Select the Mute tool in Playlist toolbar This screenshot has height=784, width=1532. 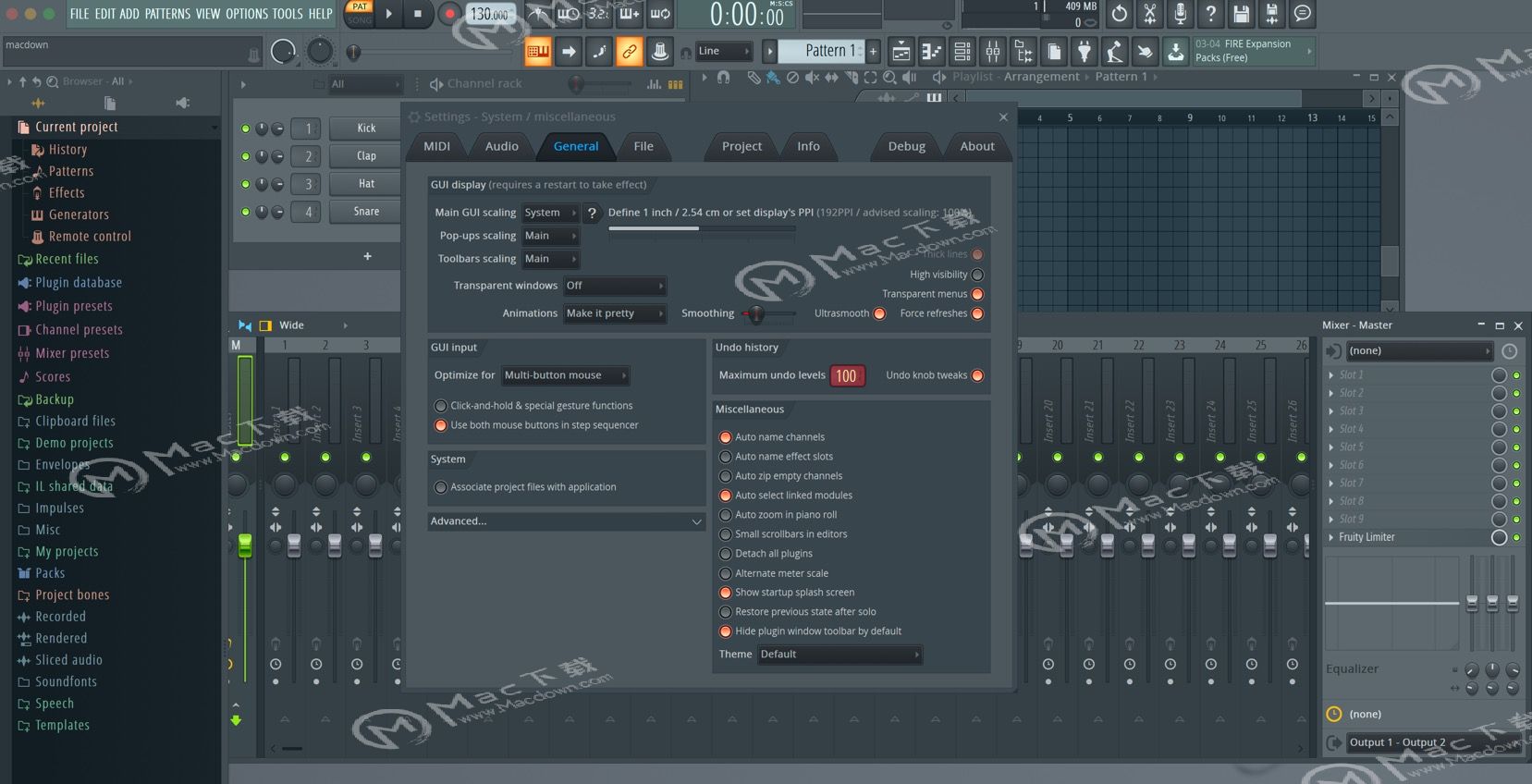click(x=812, y=78)
